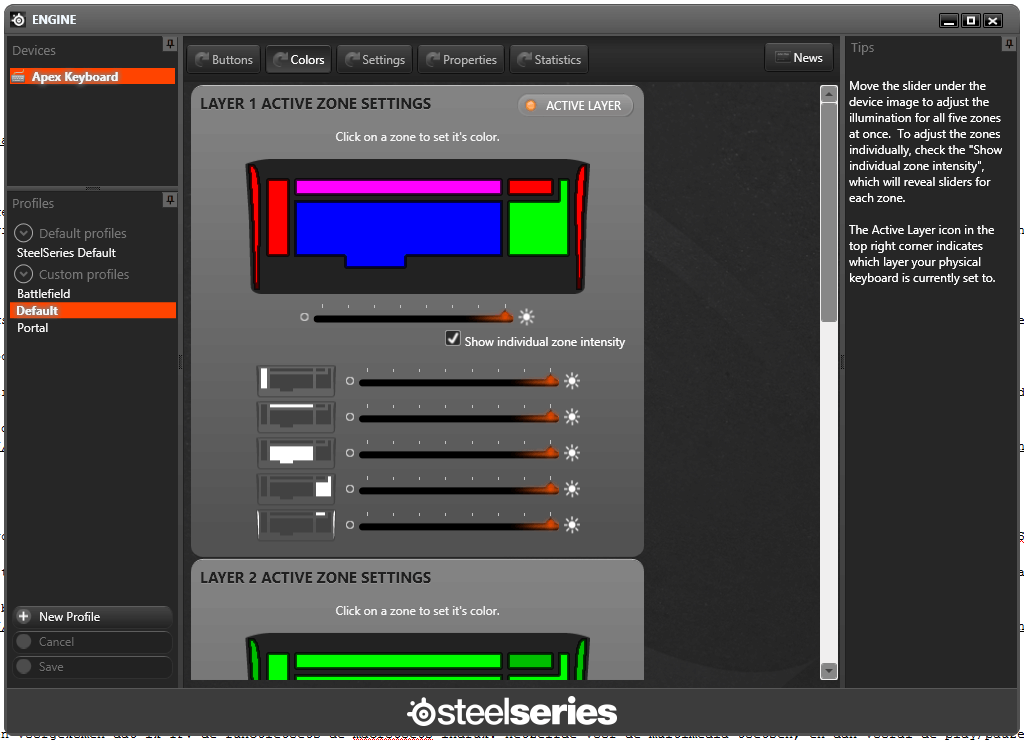Create a New Profile

93,617
